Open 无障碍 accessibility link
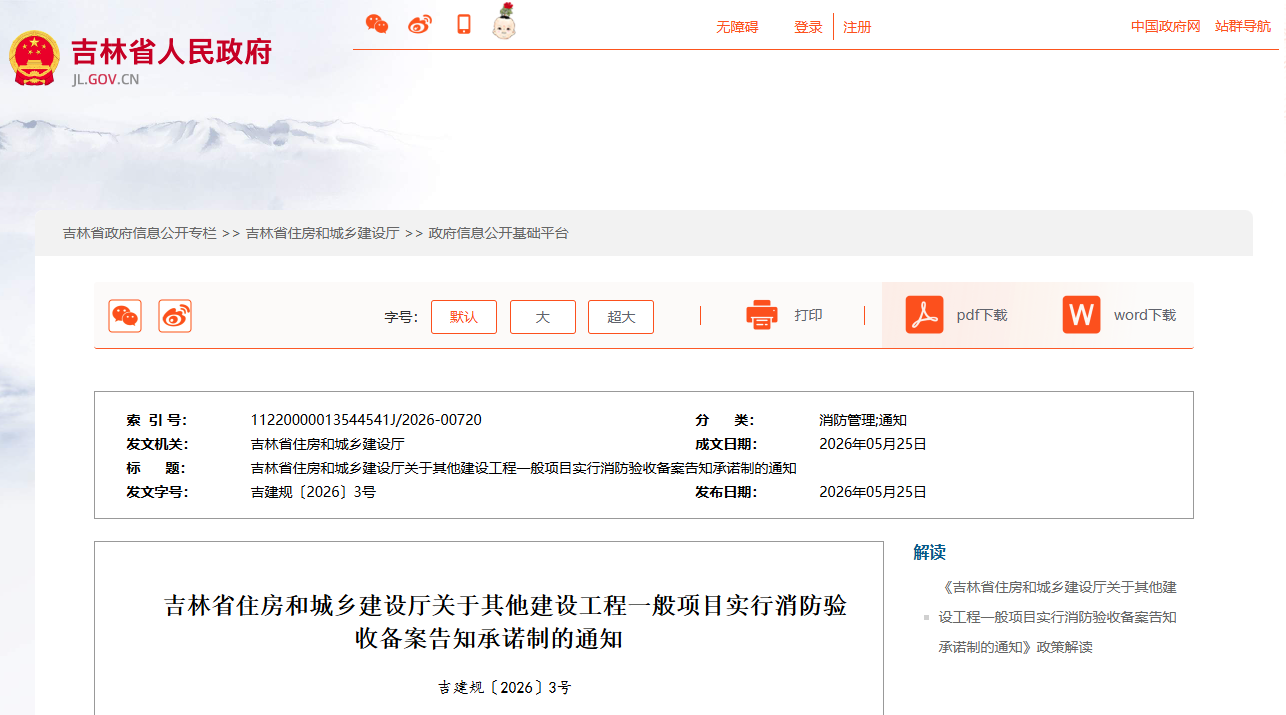 coord(737,27)
